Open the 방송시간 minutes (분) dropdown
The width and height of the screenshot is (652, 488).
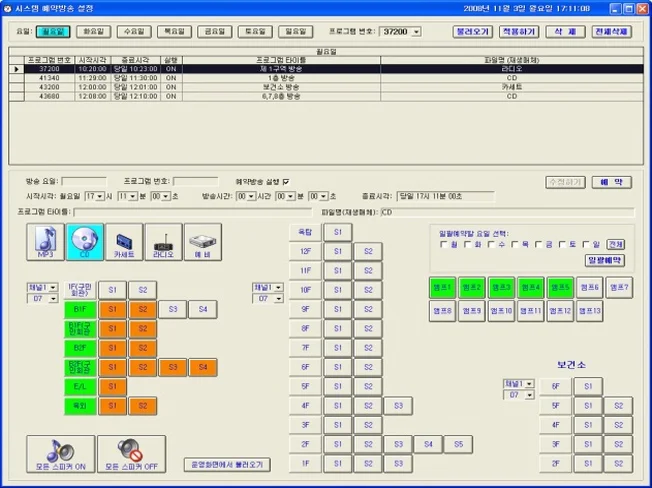(x=291, y=196)
